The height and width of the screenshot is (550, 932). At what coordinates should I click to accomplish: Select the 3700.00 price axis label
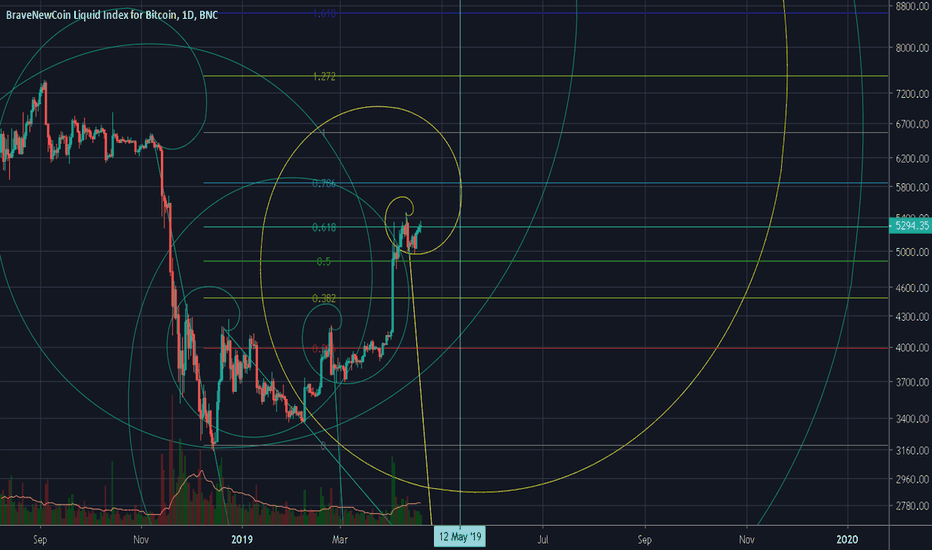pyautogui.click(x=912, y=382)
